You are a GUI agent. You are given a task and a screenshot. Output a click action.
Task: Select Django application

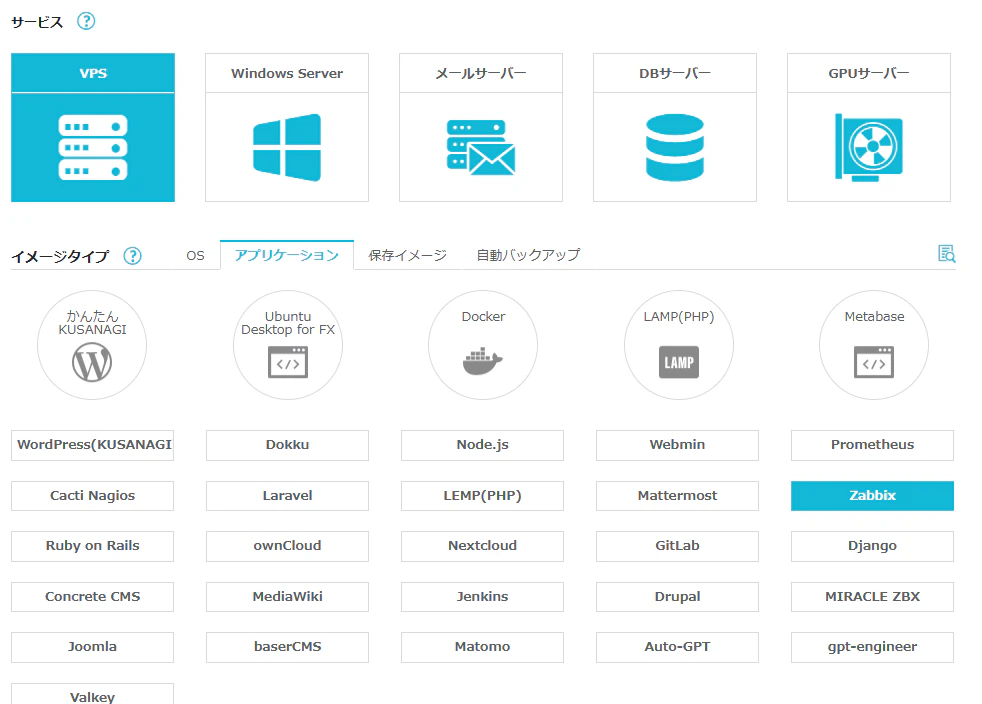pyautogui.click(x=872, y=546)
